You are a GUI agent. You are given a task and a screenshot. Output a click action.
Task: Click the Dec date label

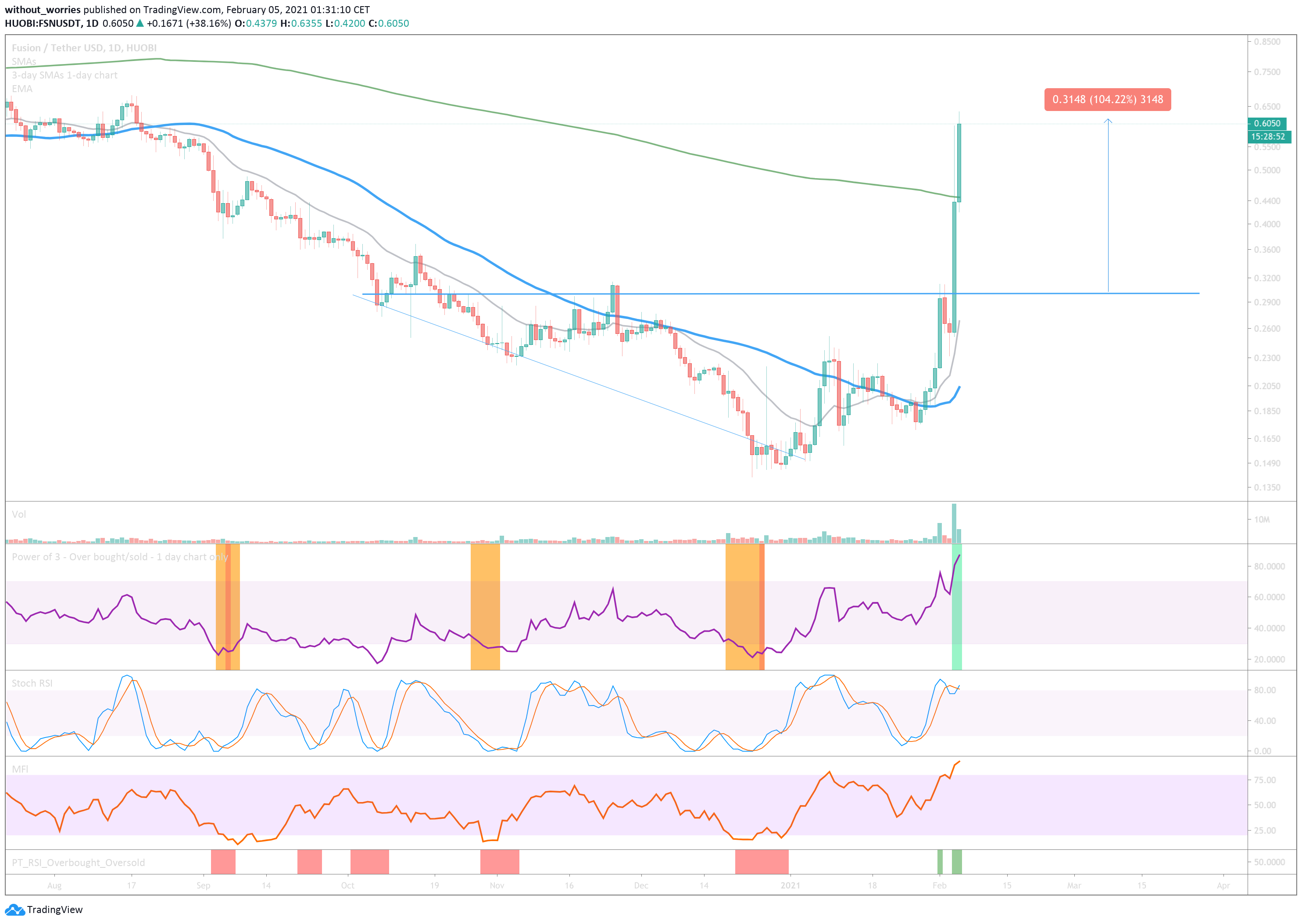[x=641, y=885]
